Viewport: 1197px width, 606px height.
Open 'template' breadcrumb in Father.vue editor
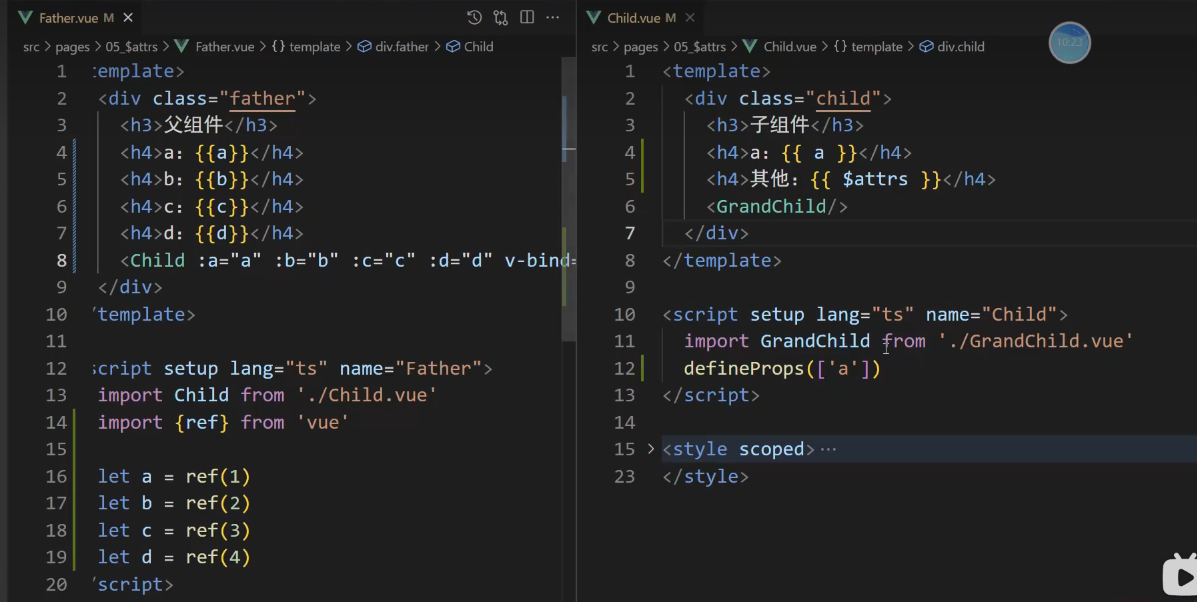click(x=315, y=47)
